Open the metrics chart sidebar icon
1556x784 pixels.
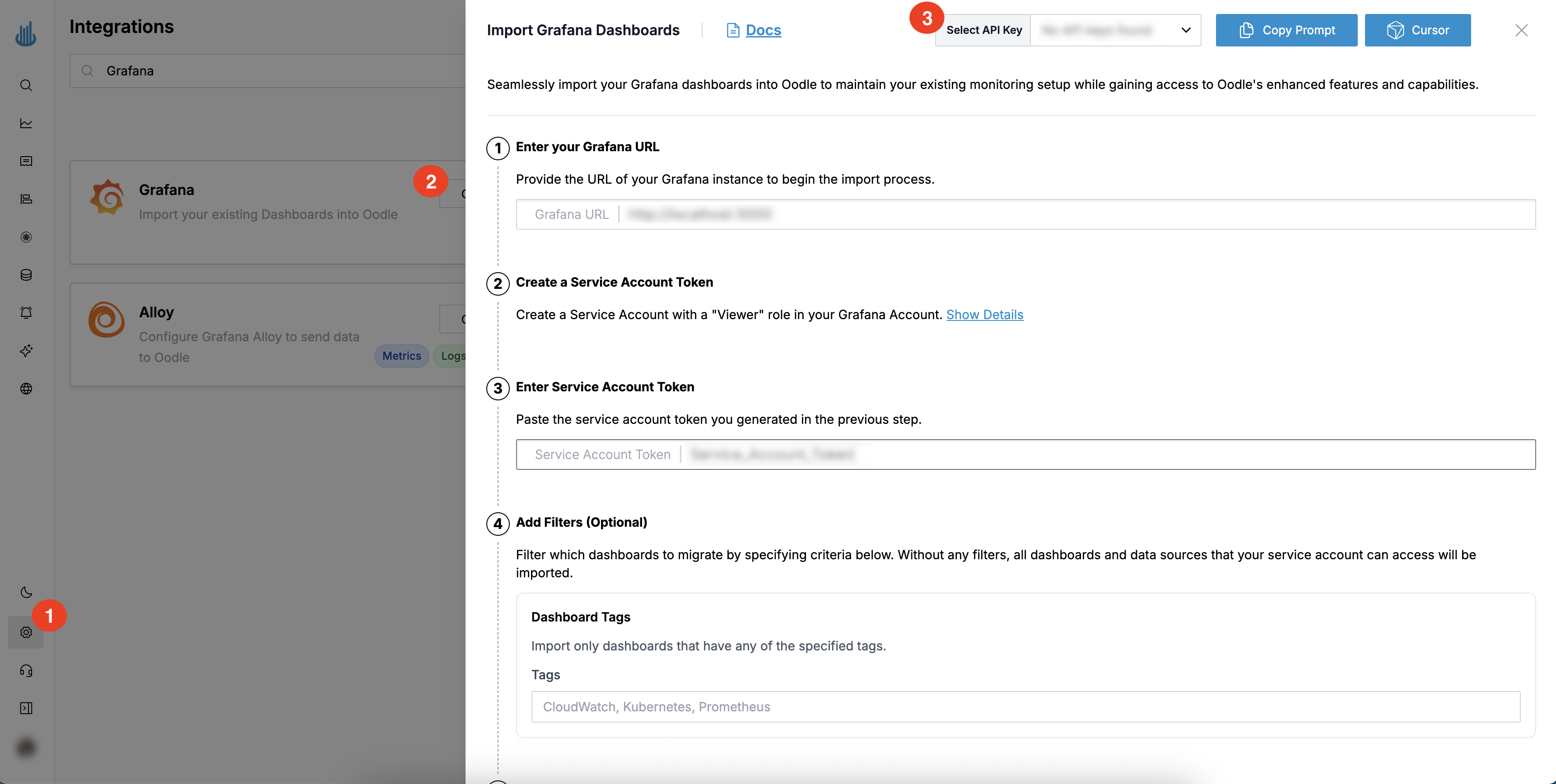(26, 123)
